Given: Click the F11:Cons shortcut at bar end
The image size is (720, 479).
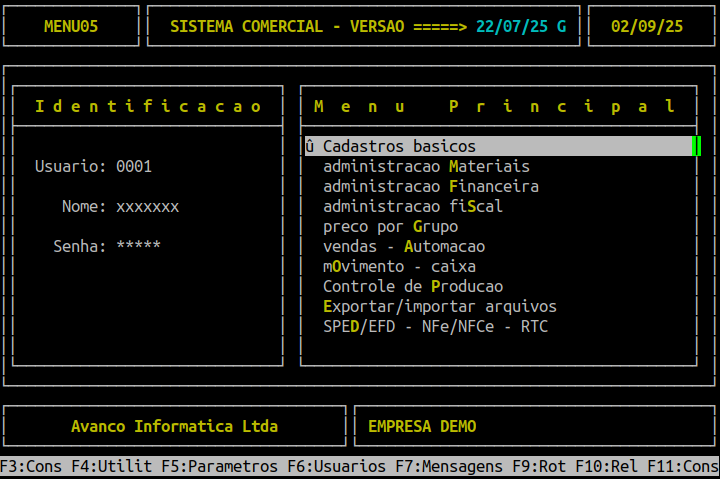Looking at the screenshot, I should [683, 467].
